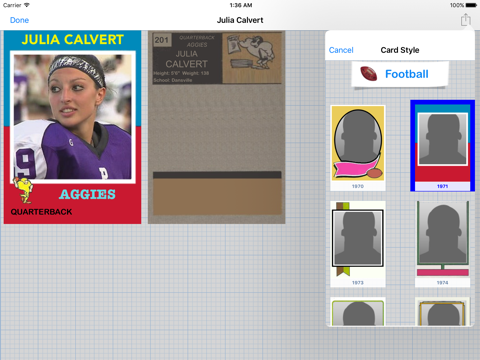Viewport: 480px width, 360px height.
Task: Click the Wi-Fi icon in status bar
Action: click(x=27, y=5)
